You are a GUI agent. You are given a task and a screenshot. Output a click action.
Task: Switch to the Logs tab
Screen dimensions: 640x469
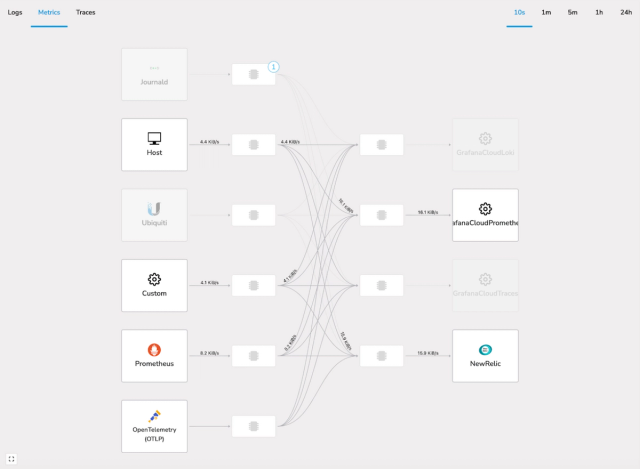(15, 12)
